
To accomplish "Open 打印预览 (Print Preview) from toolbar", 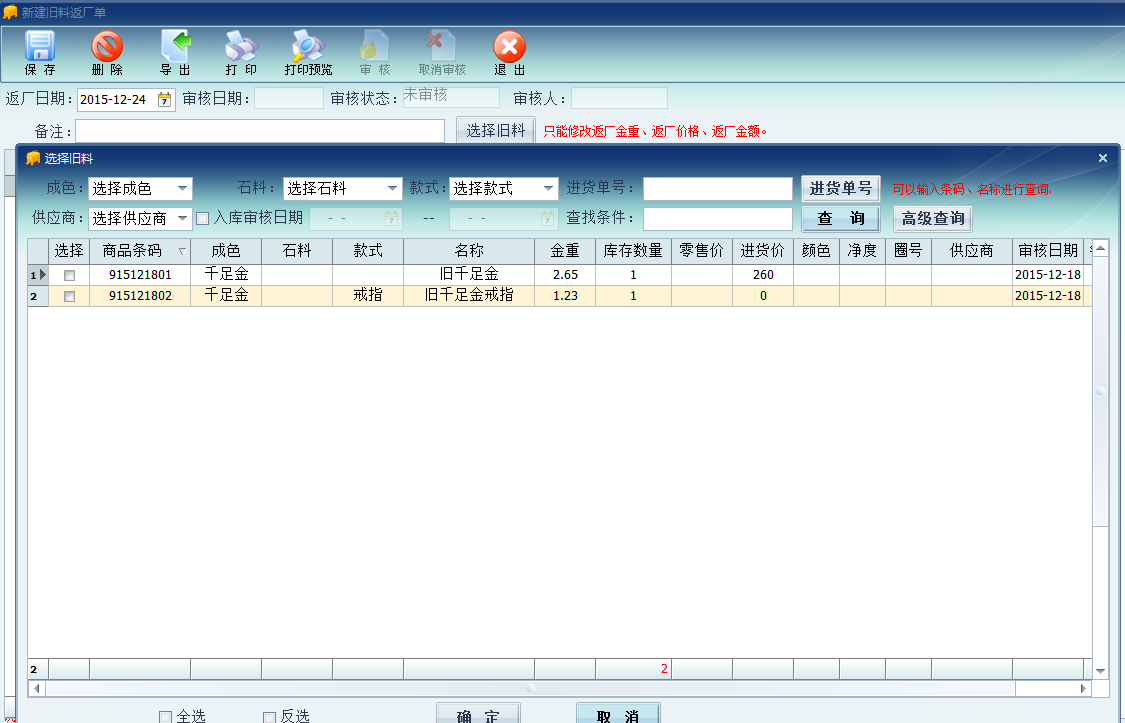I will point(308,53).
